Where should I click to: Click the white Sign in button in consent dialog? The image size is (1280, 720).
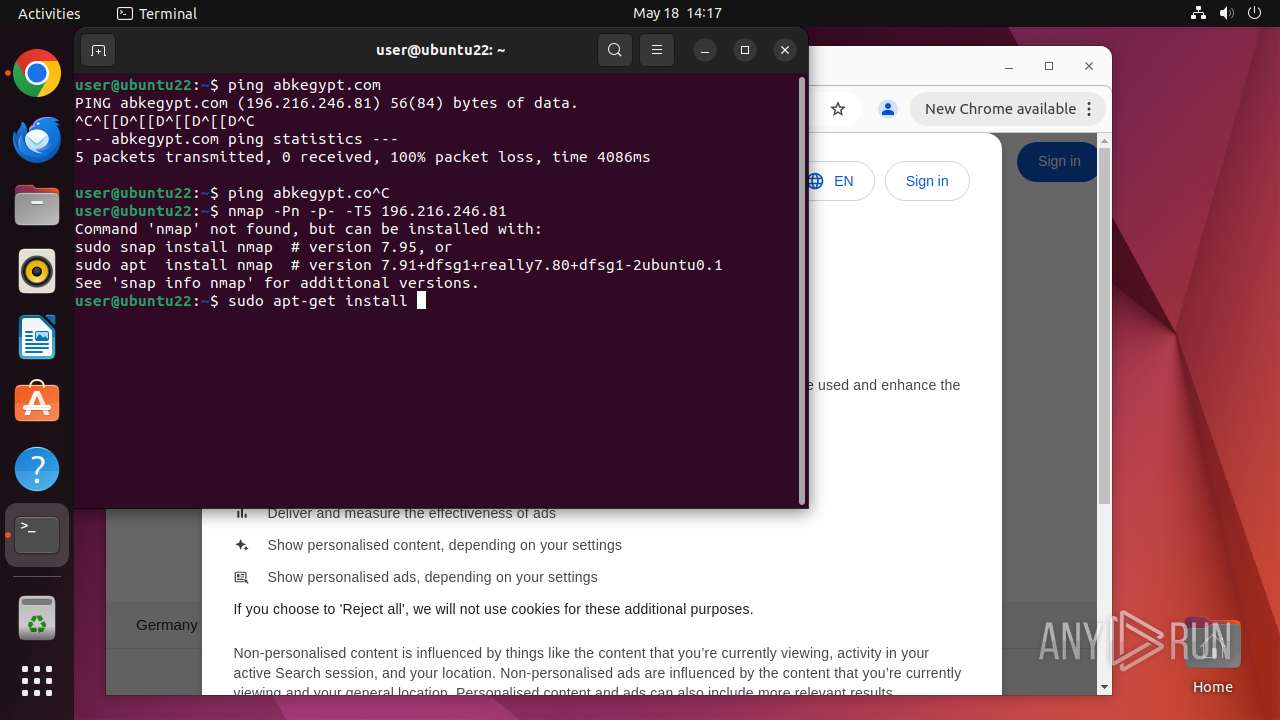(x=927, y=181)
